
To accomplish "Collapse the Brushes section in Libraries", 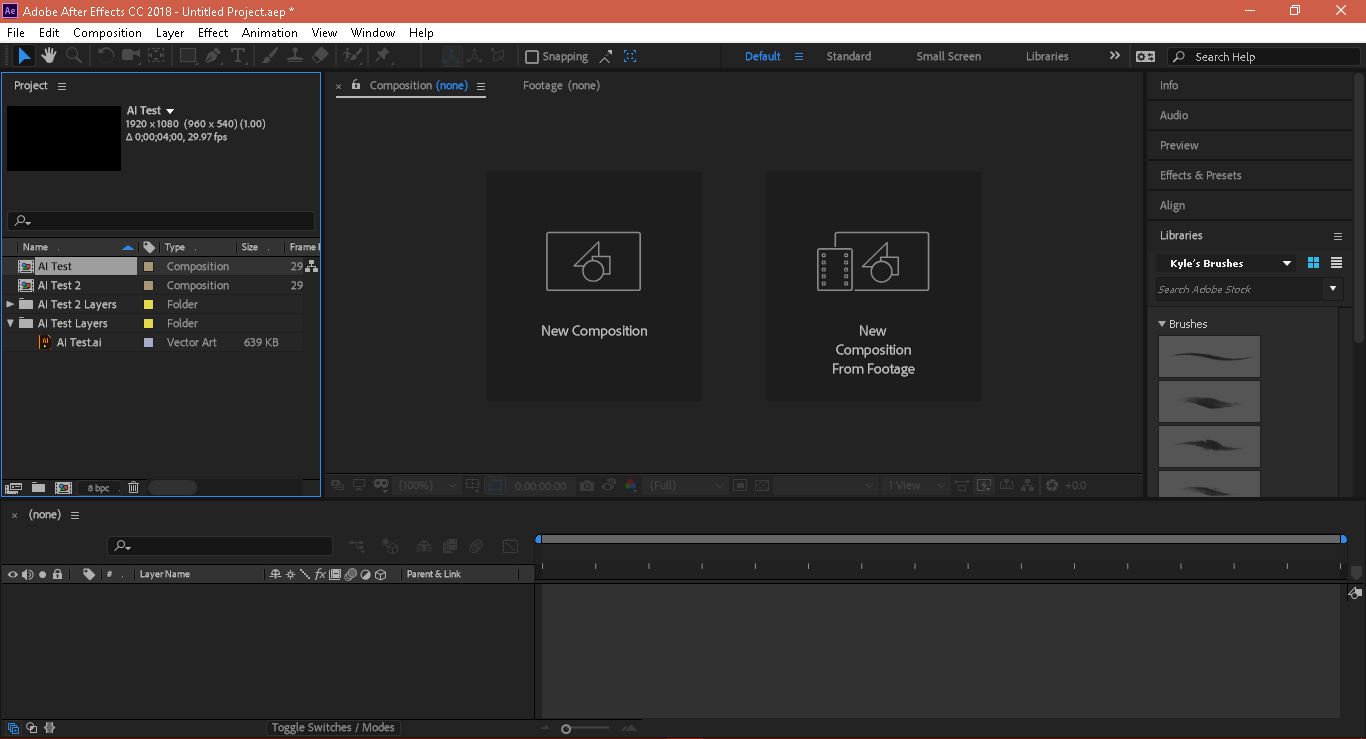I will pyautogui.click(x=1162, y=324).
